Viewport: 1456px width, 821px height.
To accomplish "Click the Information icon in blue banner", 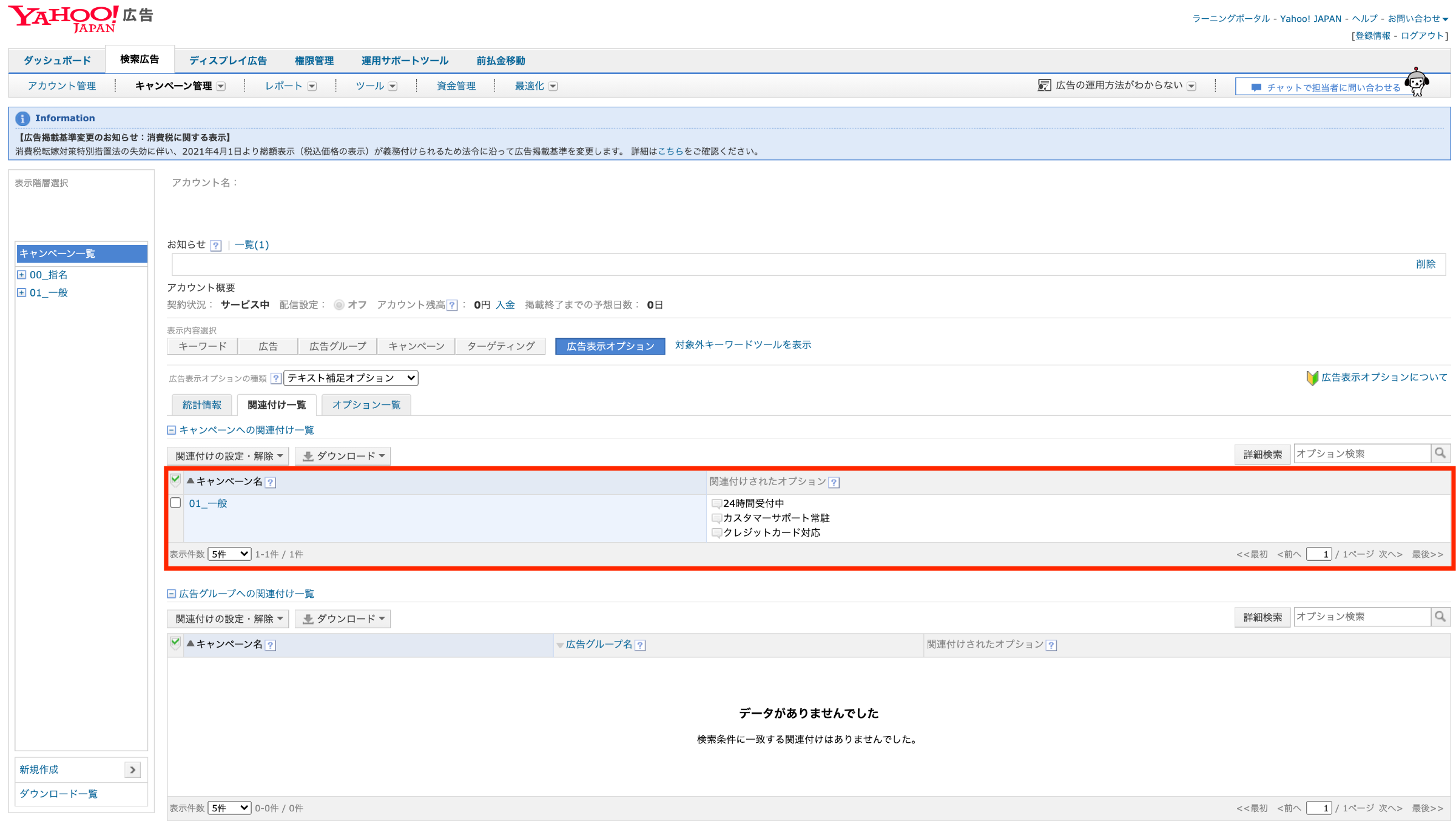I will tap(22, 118).
